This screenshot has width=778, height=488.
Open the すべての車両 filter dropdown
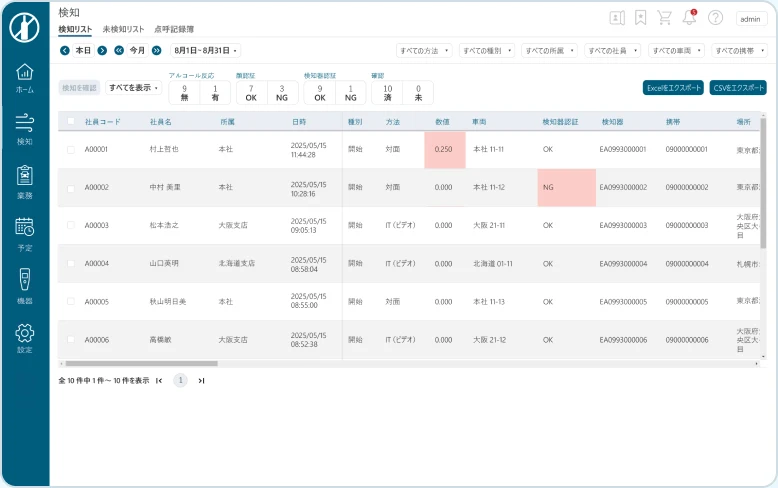(676, 51)
